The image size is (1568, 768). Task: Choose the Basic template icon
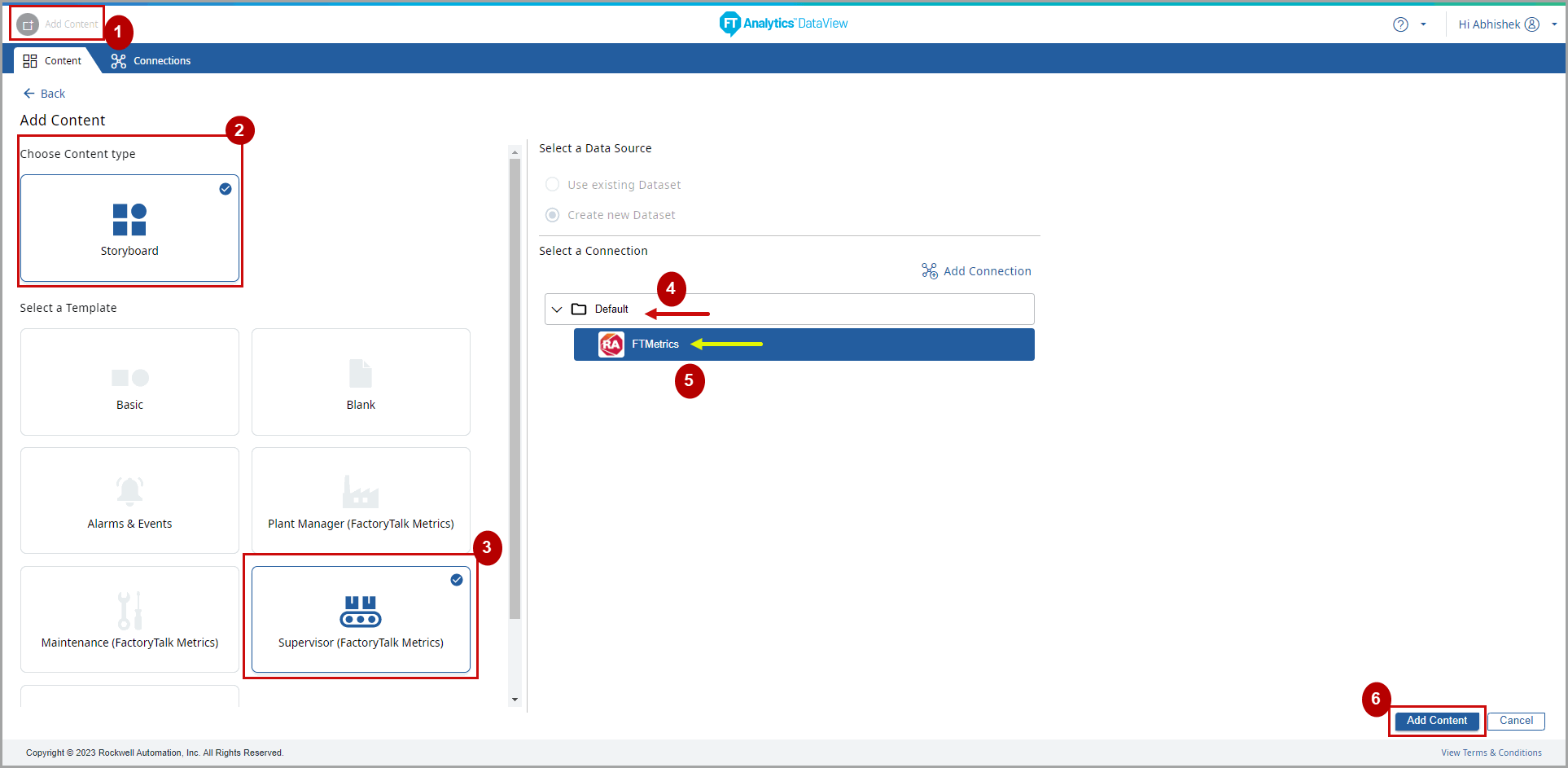click(x=129, y=378)
